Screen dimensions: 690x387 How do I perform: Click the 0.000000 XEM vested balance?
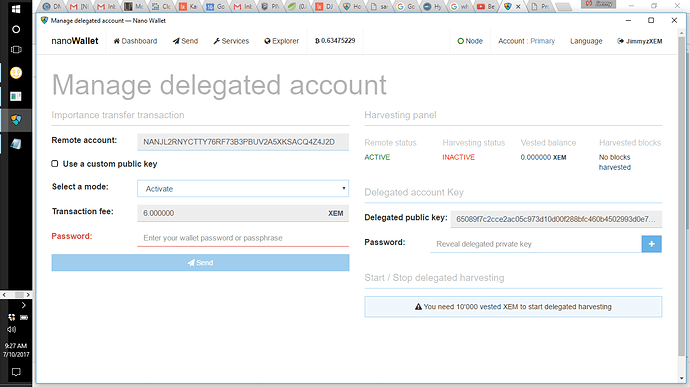pyautogui.click(x=543, y=157)
